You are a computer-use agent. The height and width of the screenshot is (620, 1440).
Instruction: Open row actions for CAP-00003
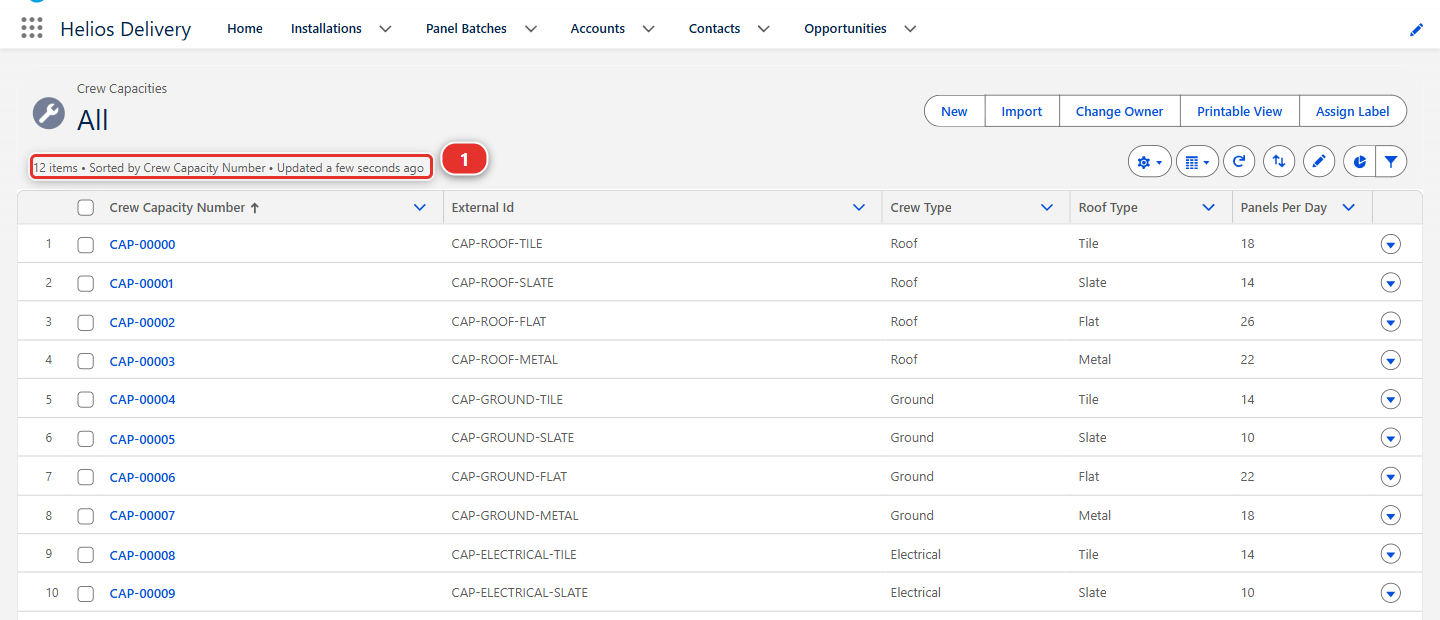[x=1390, y=360]
